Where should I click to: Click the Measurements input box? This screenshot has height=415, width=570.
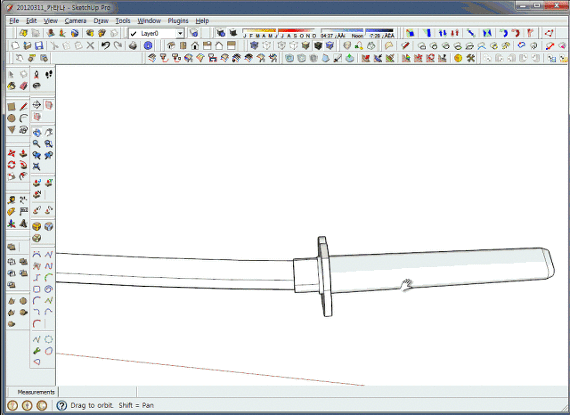[x=97, y=392]
